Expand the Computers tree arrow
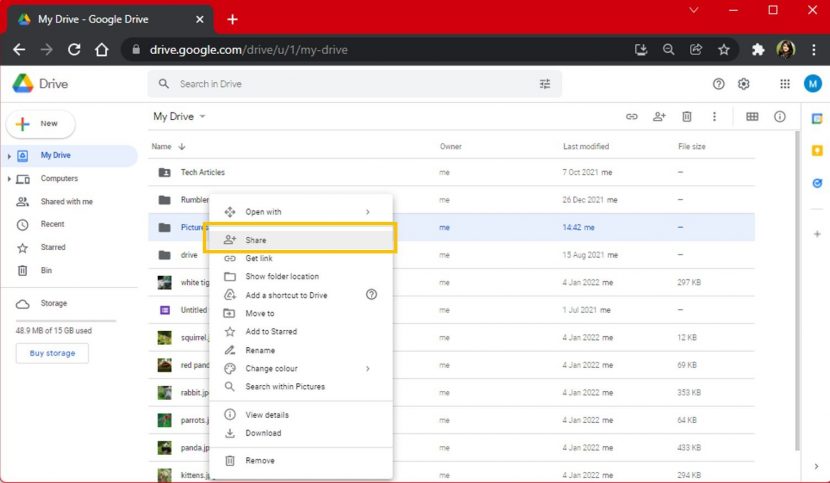830x483 pixels. (x=9, y=179)
